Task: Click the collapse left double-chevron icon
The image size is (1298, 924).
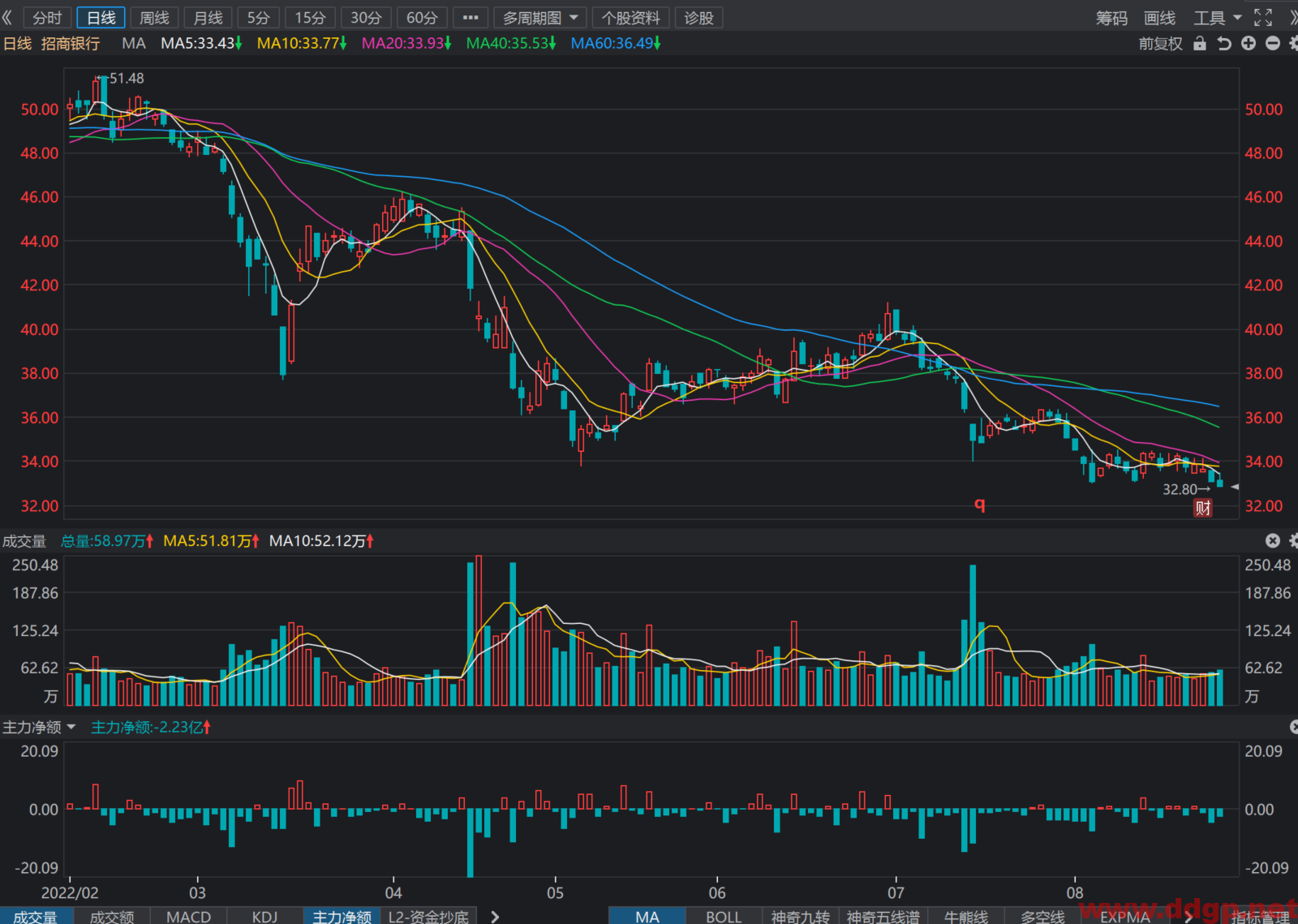Action: (x=7, y=18)
